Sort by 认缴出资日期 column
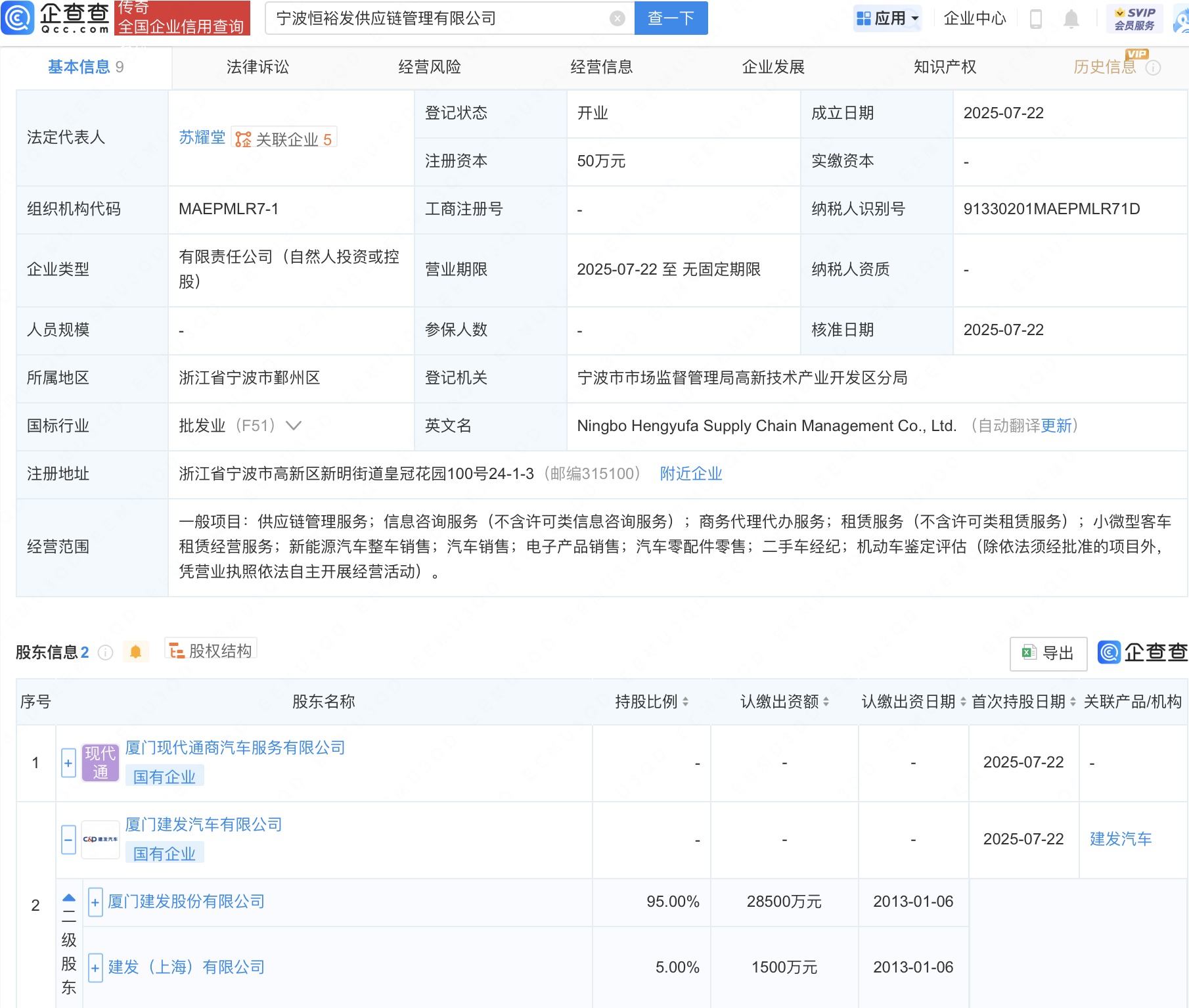Image resolution: width=1189 pixels, height=1008 pixels. point(963,702)
